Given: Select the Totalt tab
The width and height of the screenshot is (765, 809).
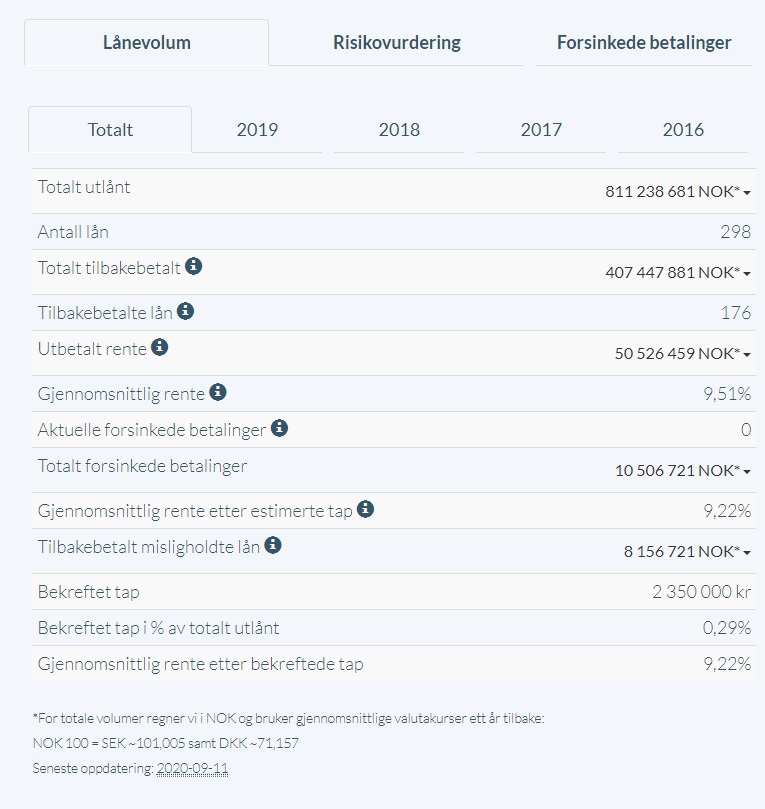Looking at the screenshot, I should pyautogui.click(x=110, y=130).
